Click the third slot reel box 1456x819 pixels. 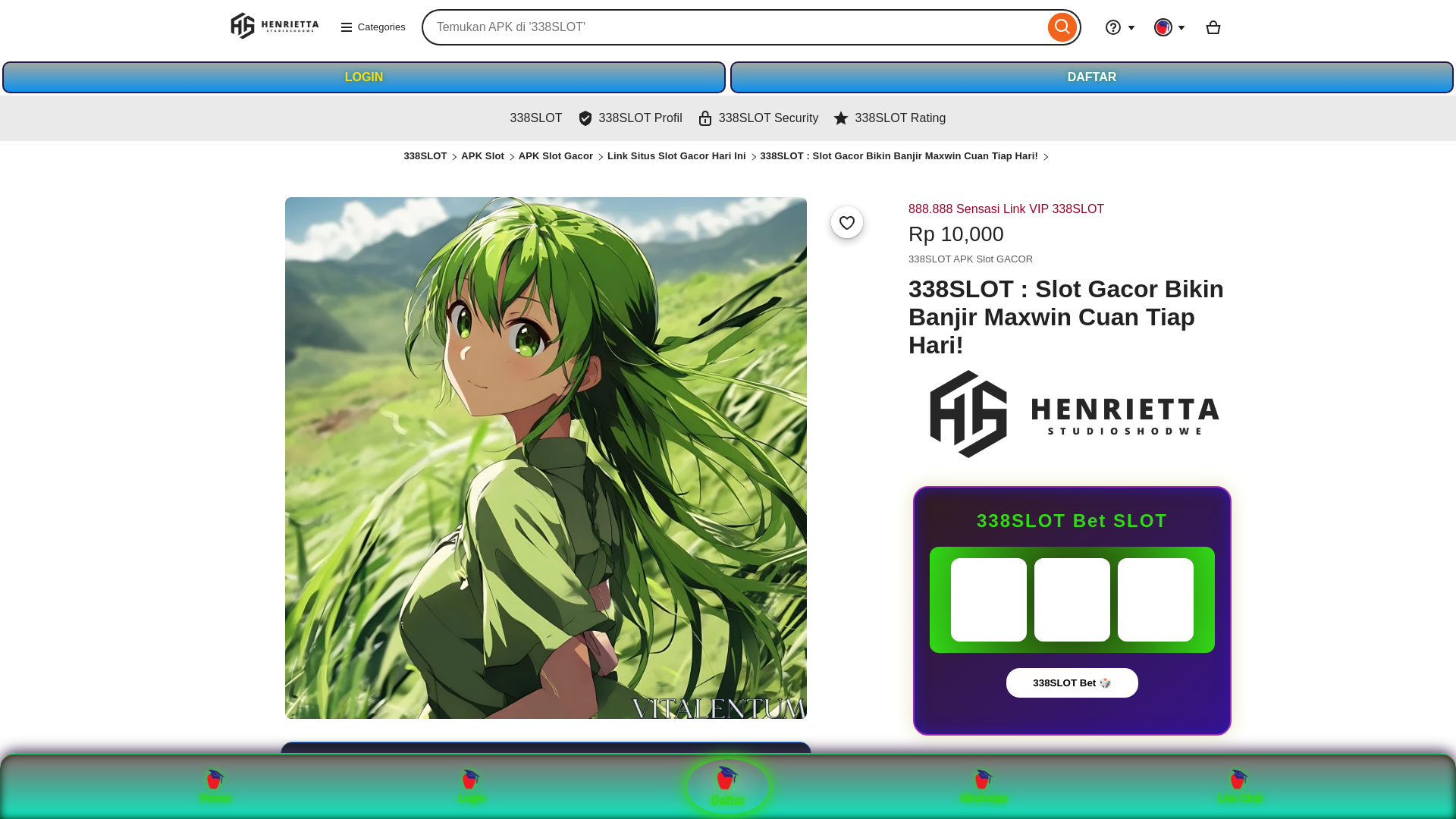1156,600
